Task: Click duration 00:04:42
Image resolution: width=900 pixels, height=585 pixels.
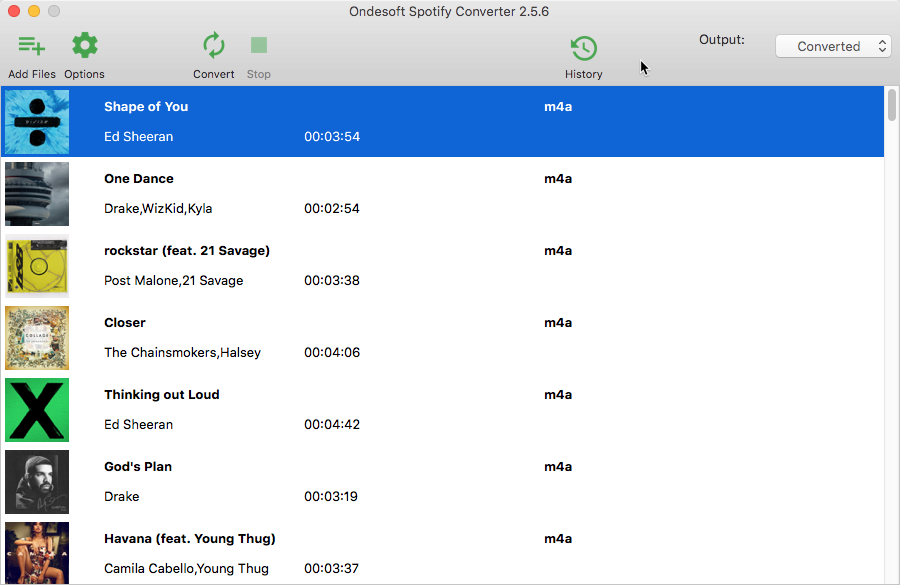Action: tap(332, 425)
